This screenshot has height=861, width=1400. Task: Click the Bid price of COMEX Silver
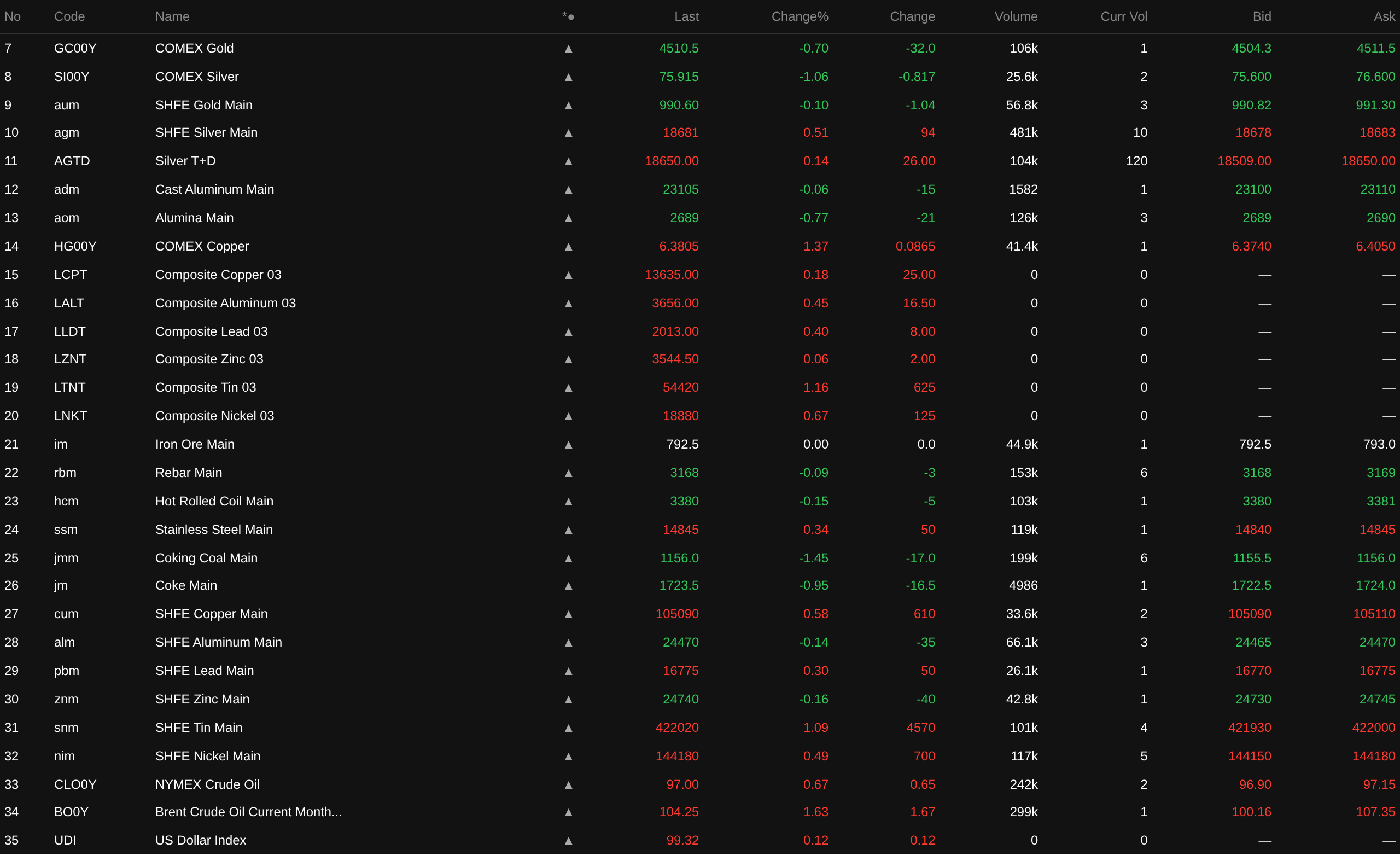tap(1251, 77)
